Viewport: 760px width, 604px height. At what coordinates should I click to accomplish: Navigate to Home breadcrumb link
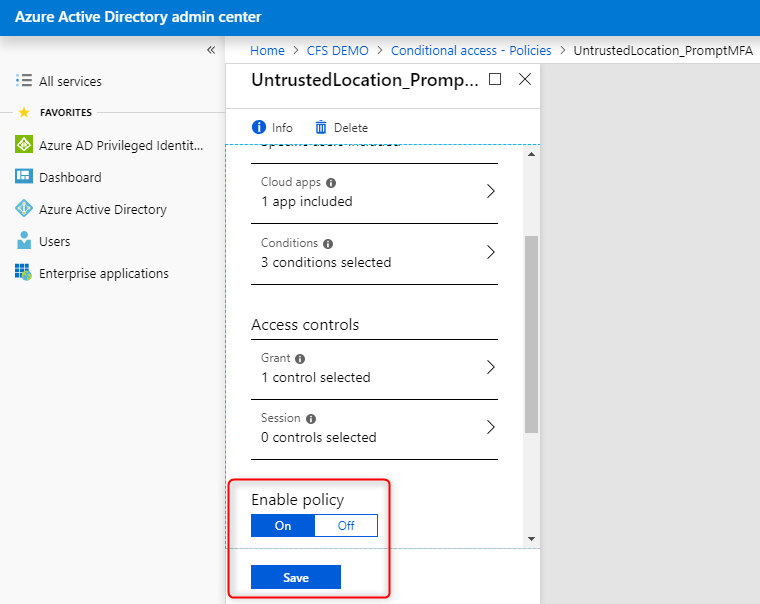click(267, 50)
